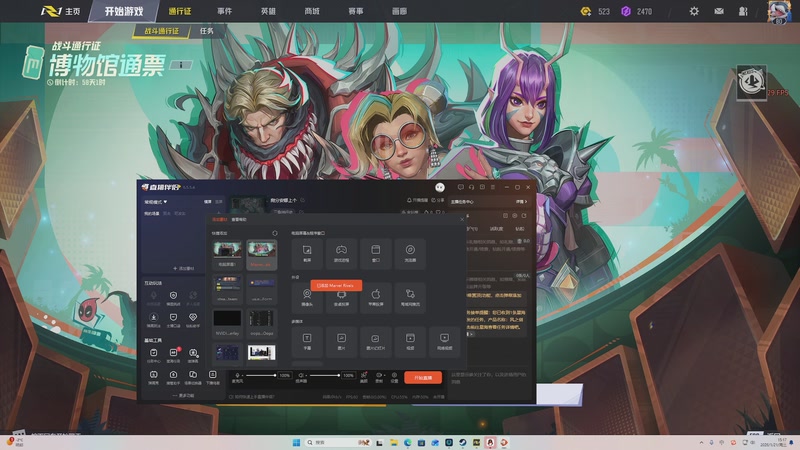Refresh the quick-add list icon
The height and width of the screenshot is (450, 800).
coord(274,233)
